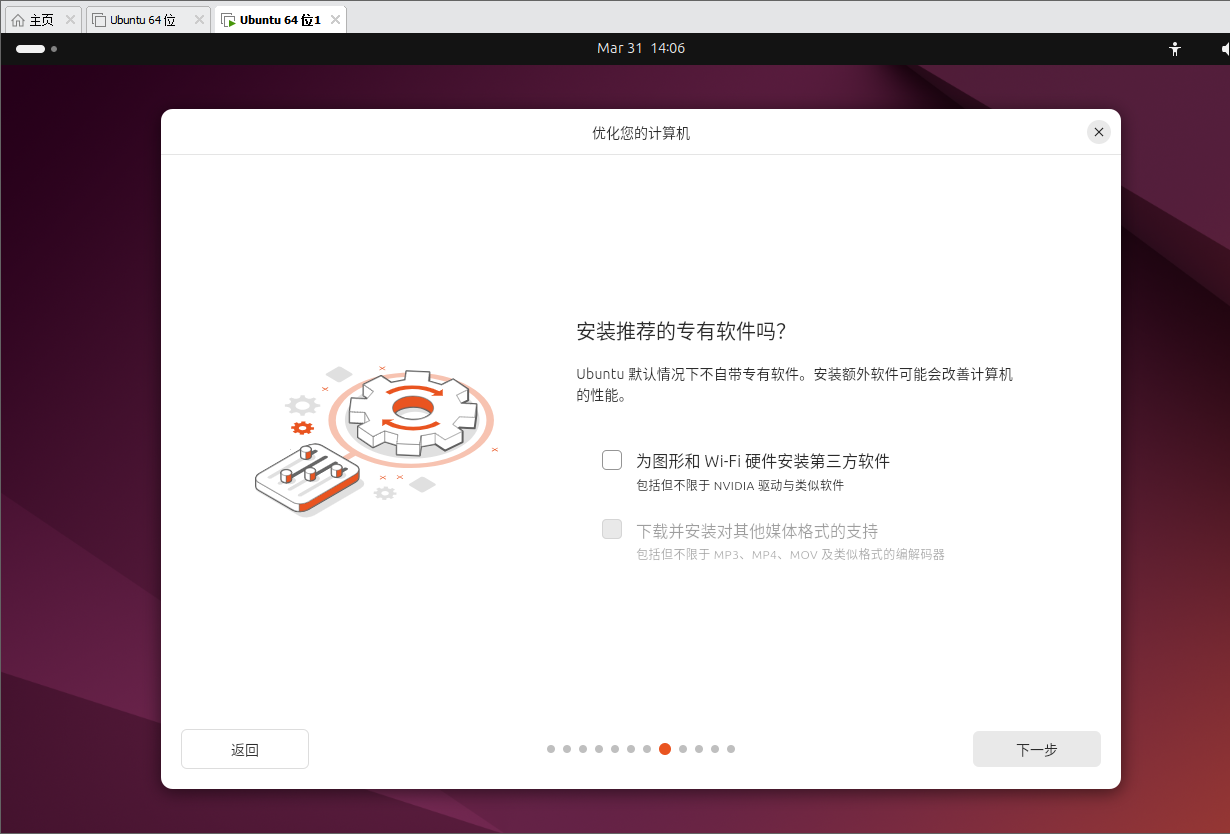Click the note about MP3、MP4、MOV codecs
Viewport: 1230px width, 834px height.
pos(790,554)
